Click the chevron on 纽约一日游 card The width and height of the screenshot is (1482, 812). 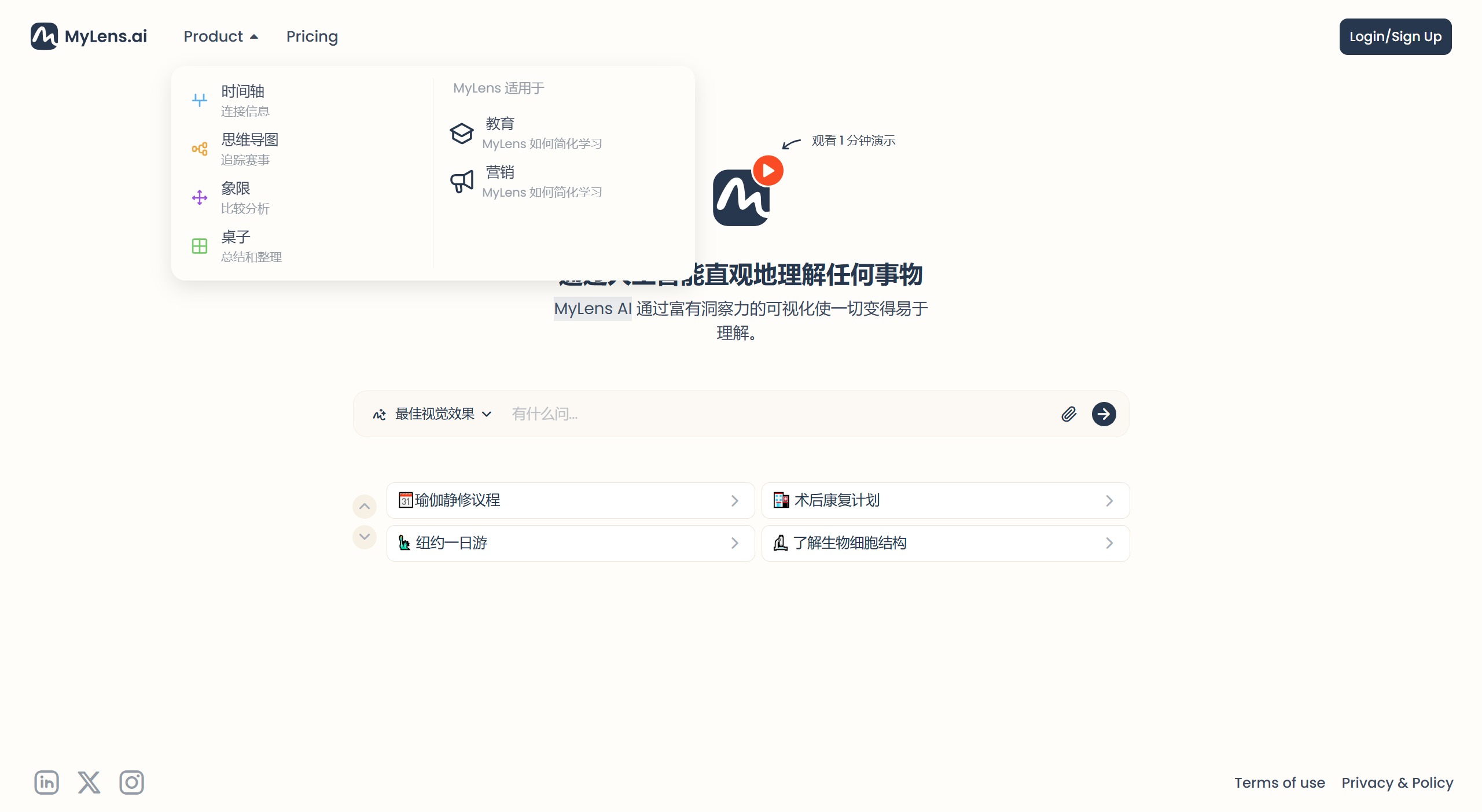pos(735,543)
